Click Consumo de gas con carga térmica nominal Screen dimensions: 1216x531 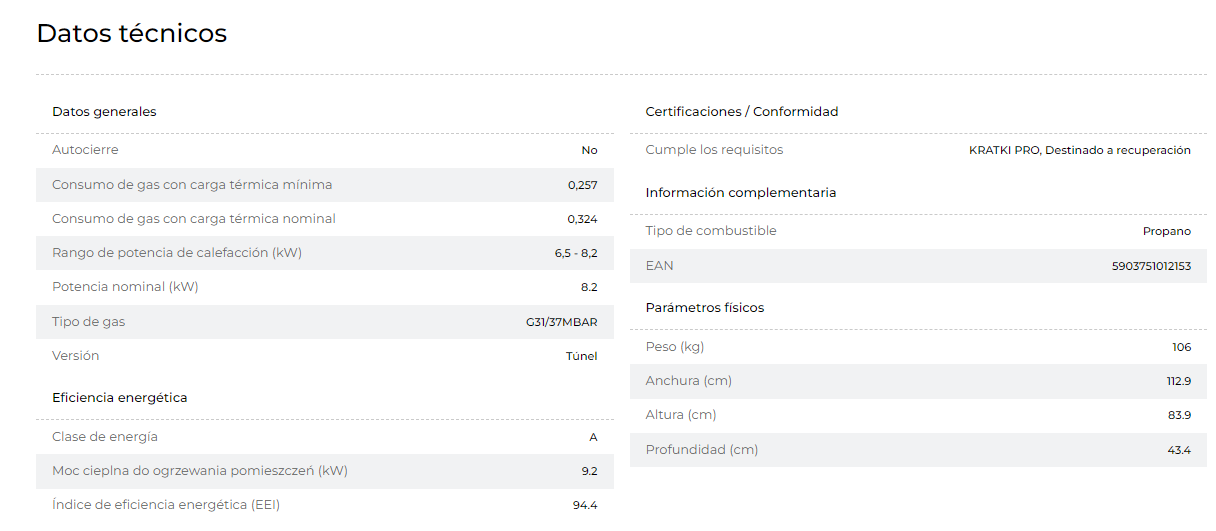[x=194, y=218]
